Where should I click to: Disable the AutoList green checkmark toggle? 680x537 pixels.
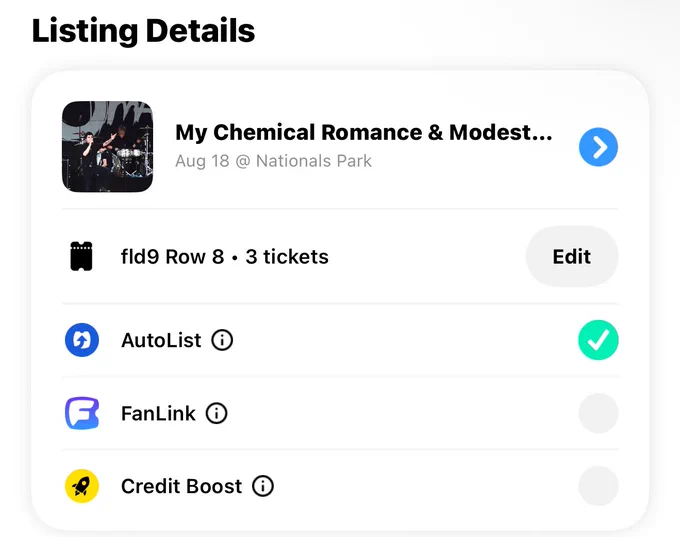(598, 340)
